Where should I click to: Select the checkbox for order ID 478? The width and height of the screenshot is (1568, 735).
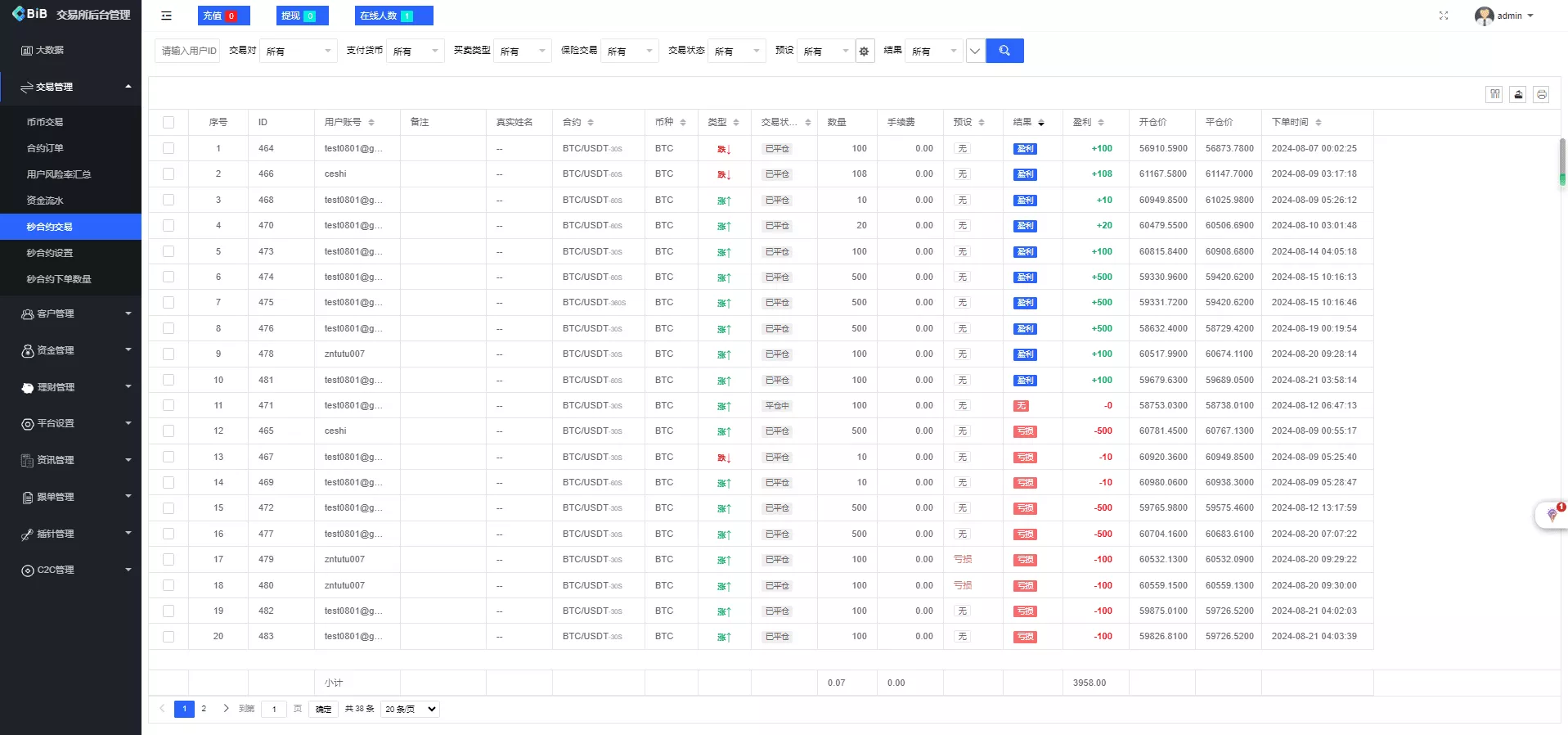click(168, 354)
